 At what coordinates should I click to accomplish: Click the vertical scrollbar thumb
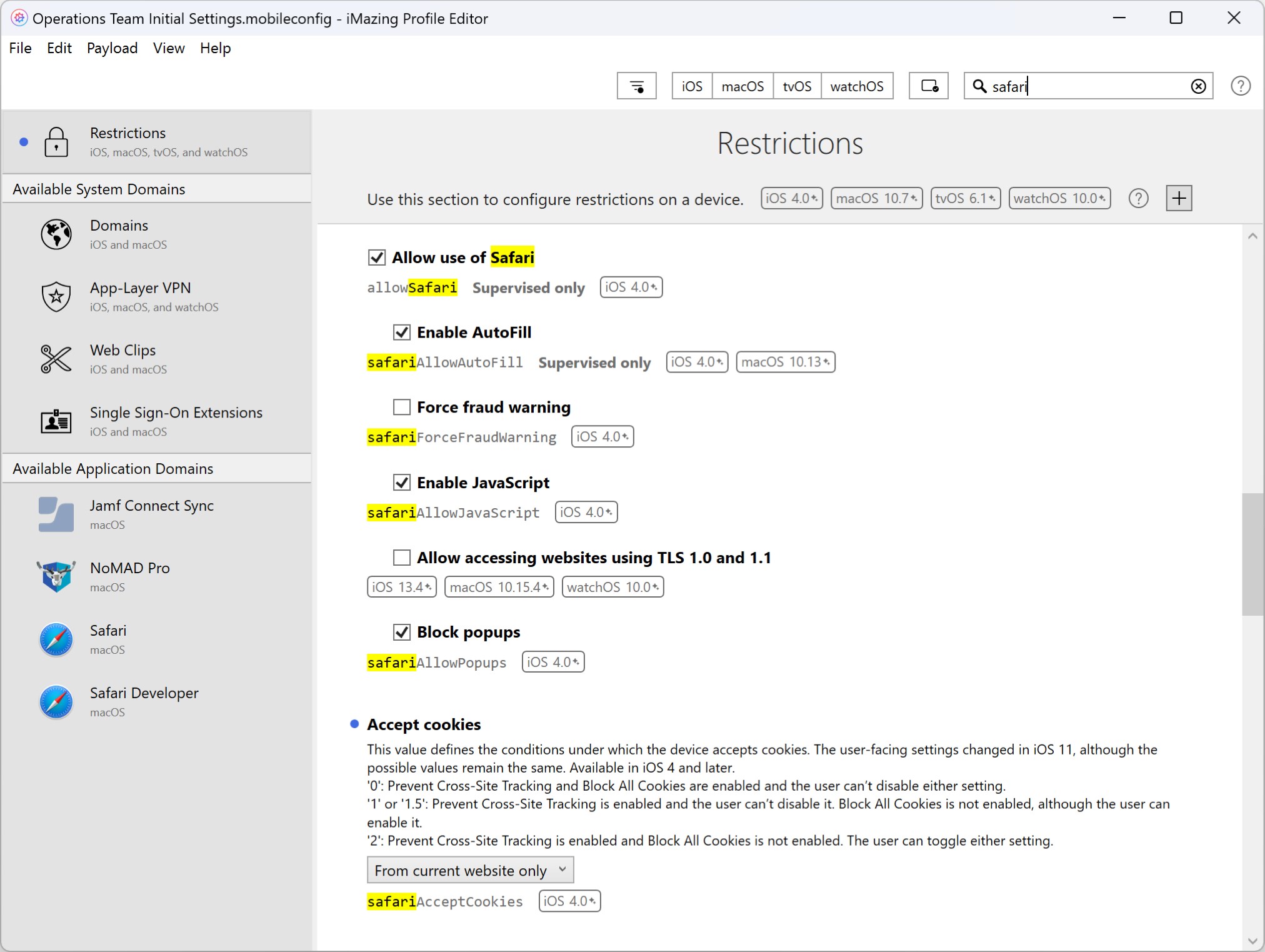click(1252, 554)
